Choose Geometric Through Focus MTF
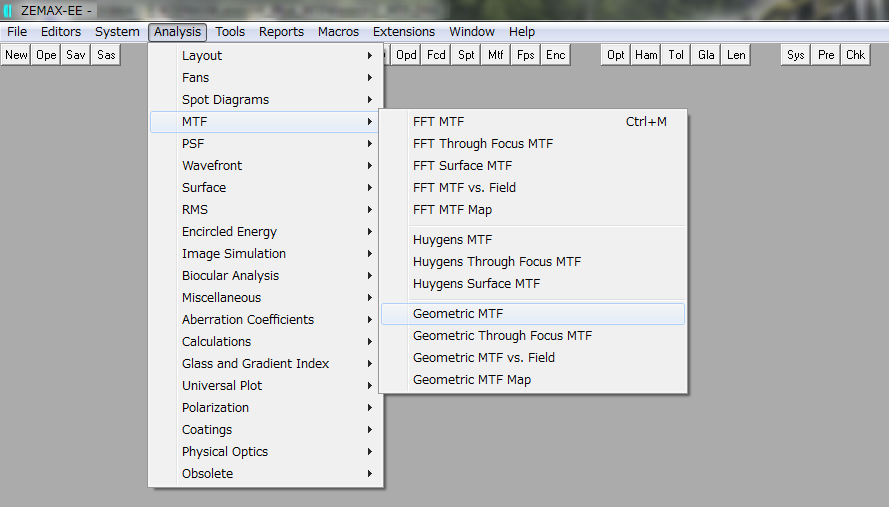The height and width of the screenshot is (507, 889). tap(533, 336)
